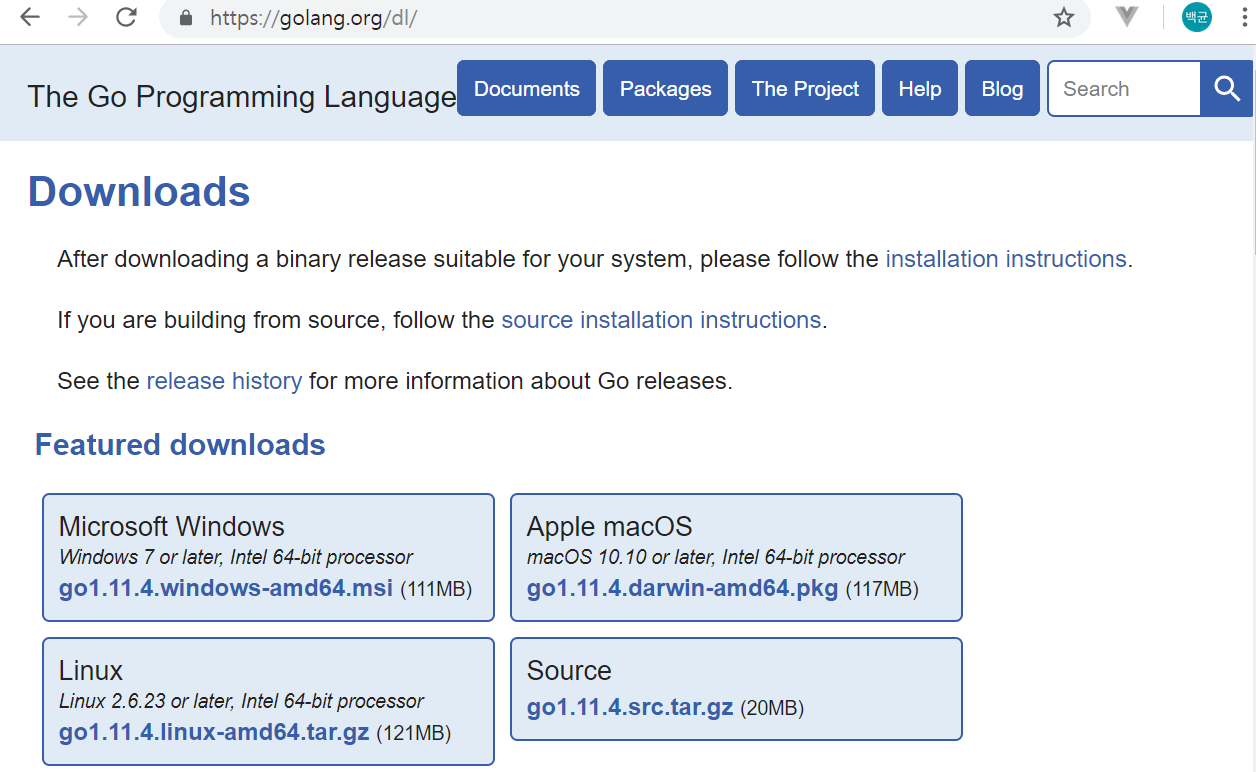
Task: Download go1.11.4.darwin-amd64.pkg
Action: [x=683, y=588]
